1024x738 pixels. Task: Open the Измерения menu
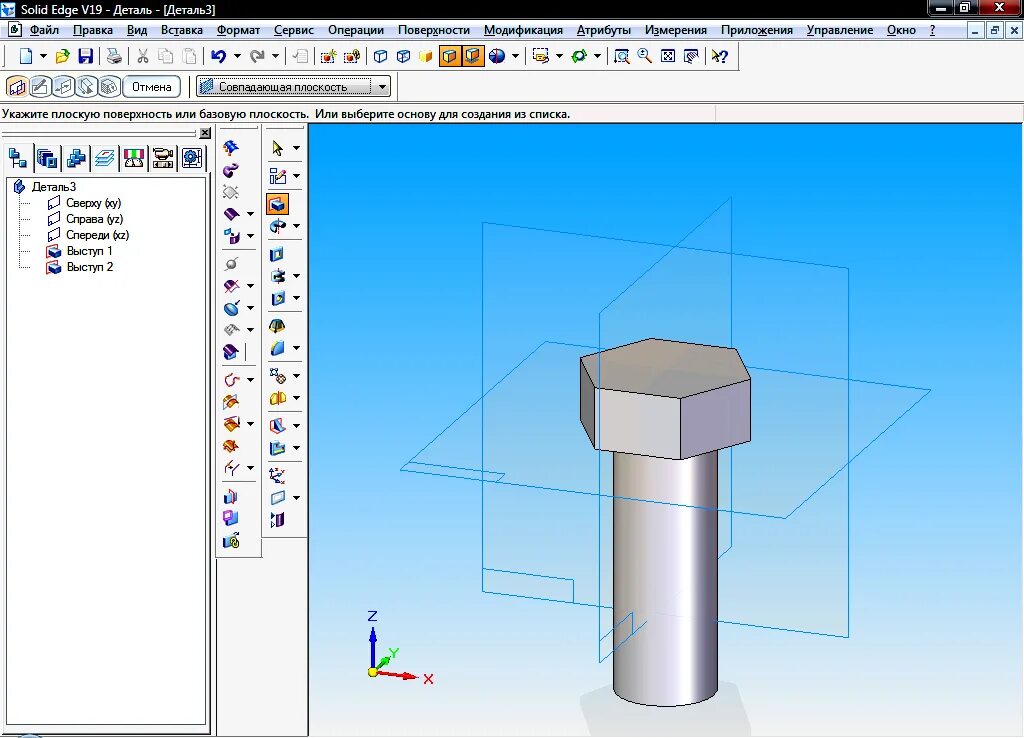pyautogui.click(x=675, y=30)
